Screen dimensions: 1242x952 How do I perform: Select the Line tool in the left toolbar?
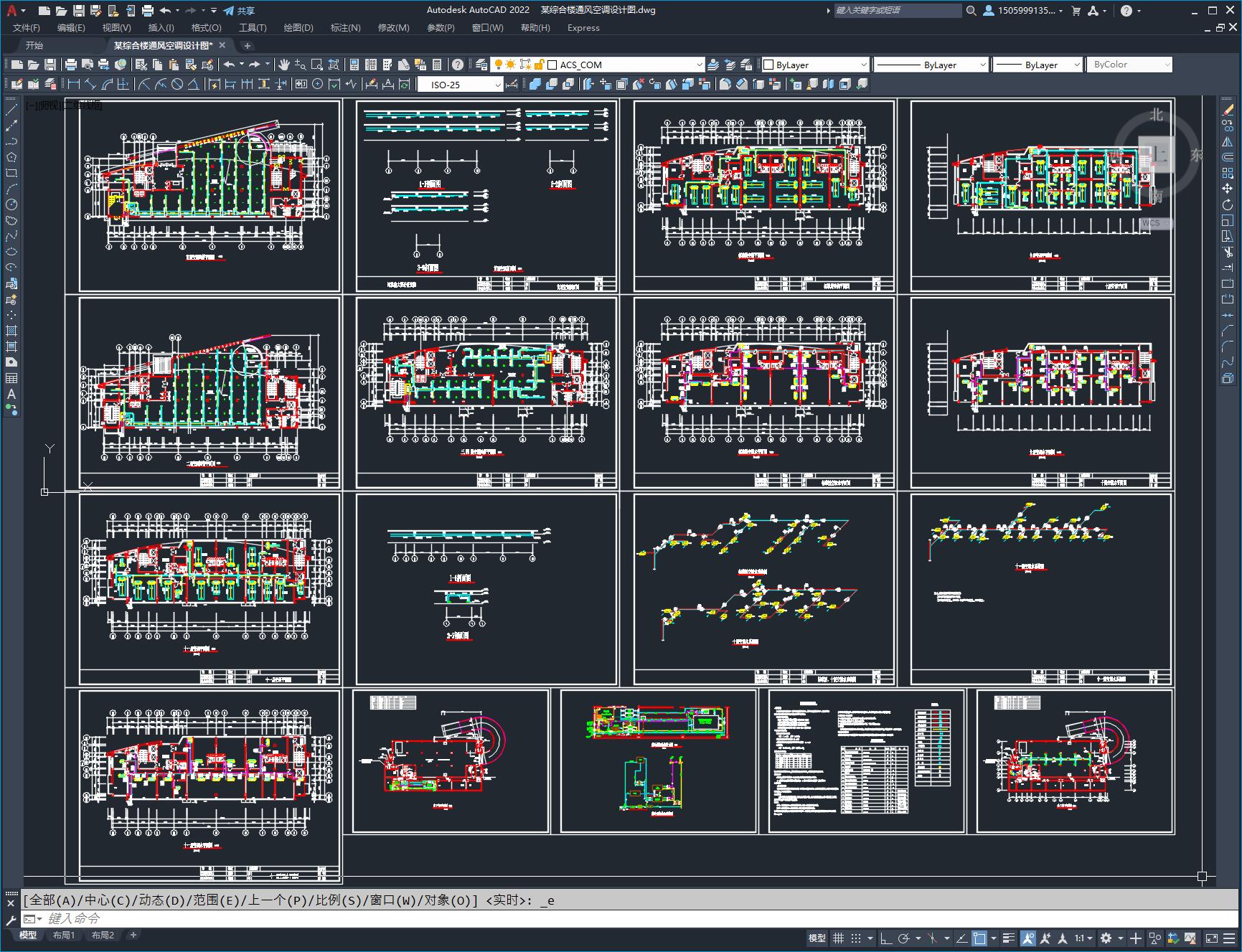click(x=11, y=110)
